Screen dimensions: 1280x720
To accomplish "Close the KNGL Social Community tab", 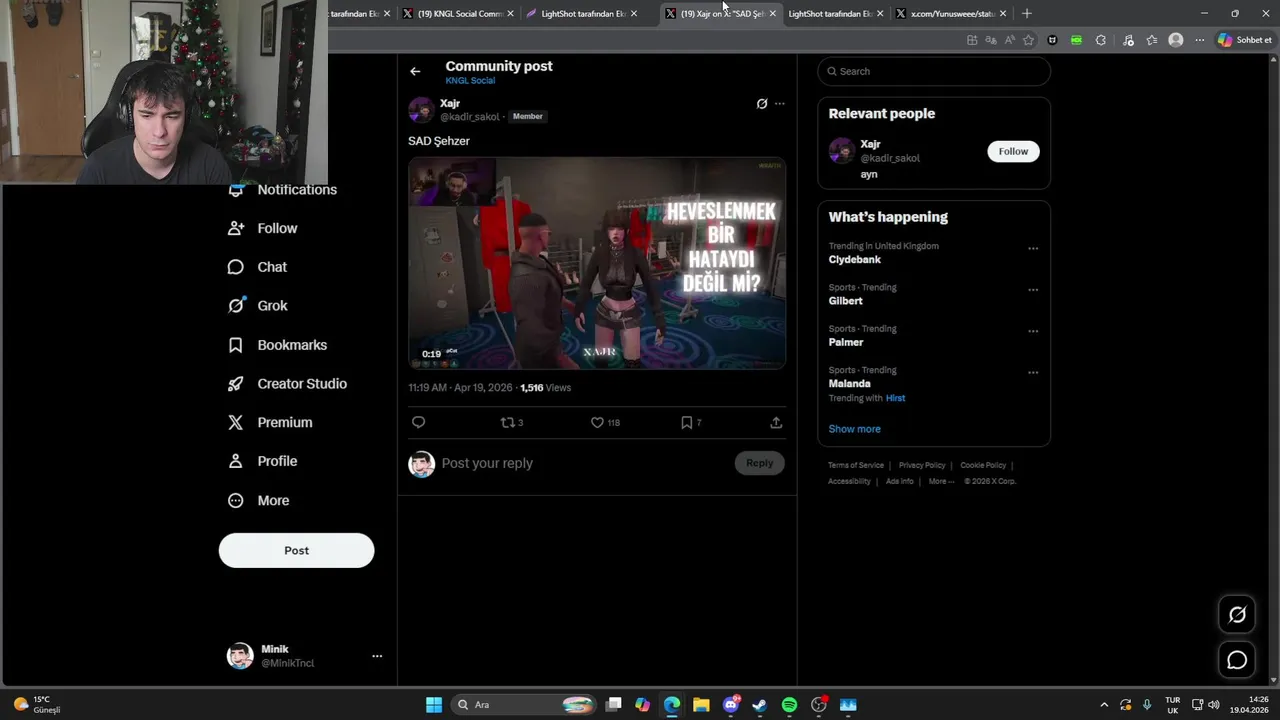I will (x=510, y=13).
